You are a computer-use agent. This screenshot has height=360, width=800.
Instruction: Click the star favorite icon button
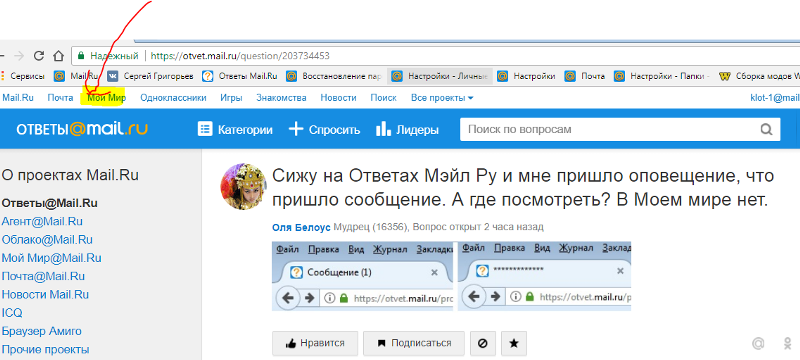[514, 343]
